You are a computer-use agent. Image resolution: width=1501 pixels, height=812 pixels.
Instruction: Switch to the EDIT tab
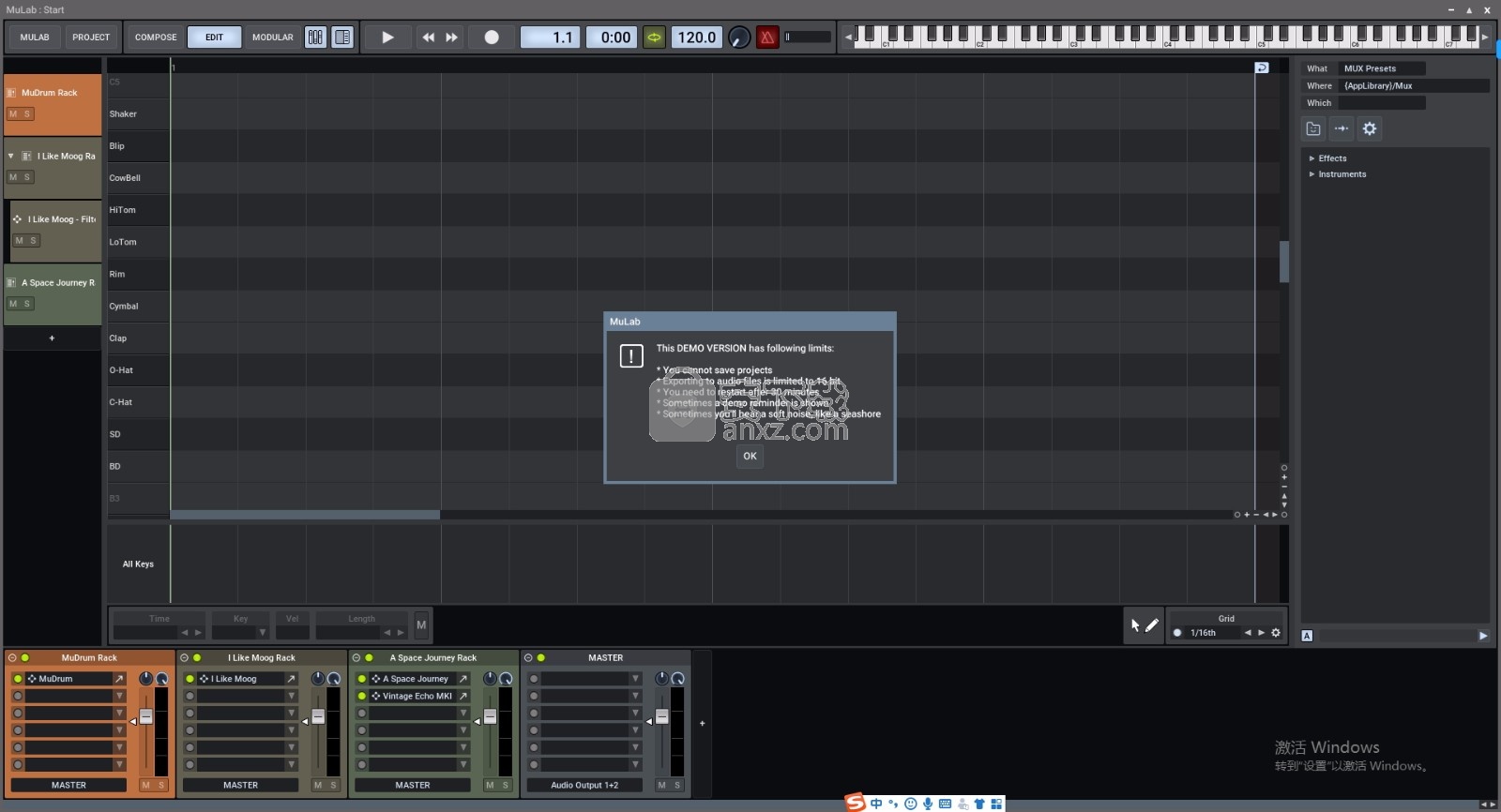[x=215, y=38]
